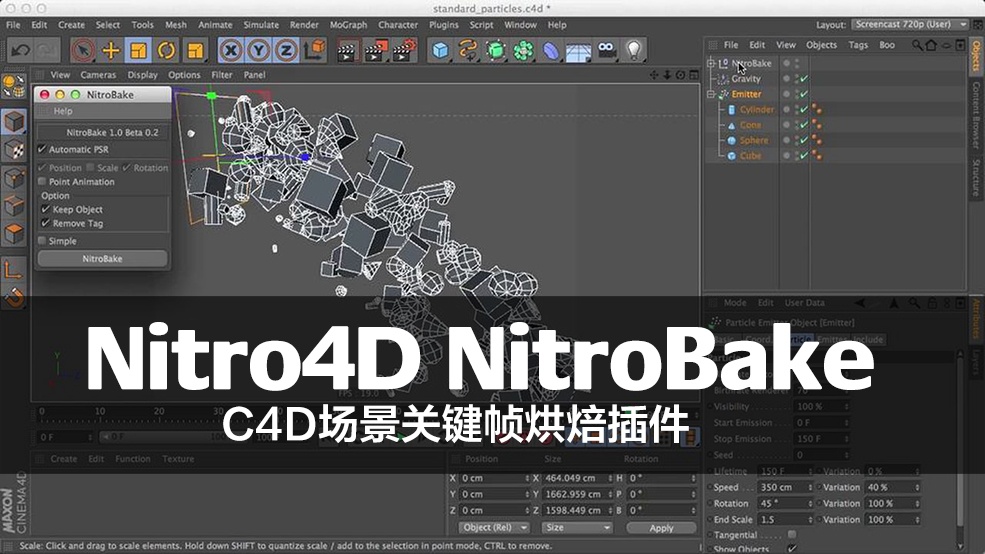Click the Undo arrow icon

(20, 50)
